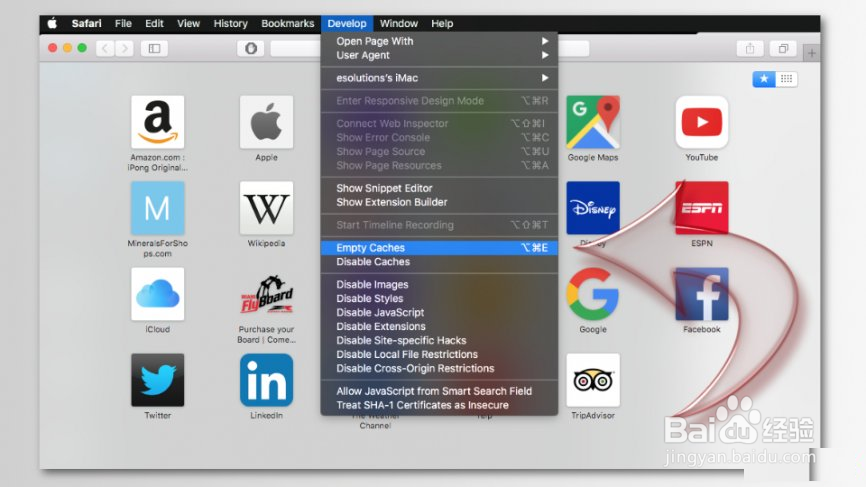Choose Show Snippet Editor

pyautogui.click(x=439, y=188)
